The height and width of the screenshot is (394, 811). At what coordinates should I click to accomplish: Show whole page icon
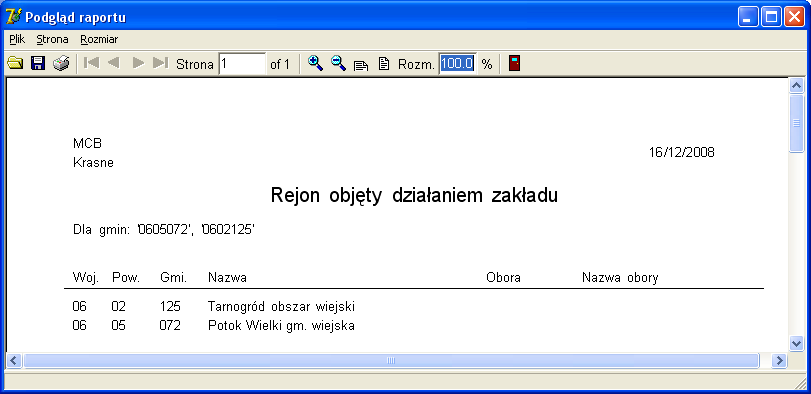[x=384, y=64]
